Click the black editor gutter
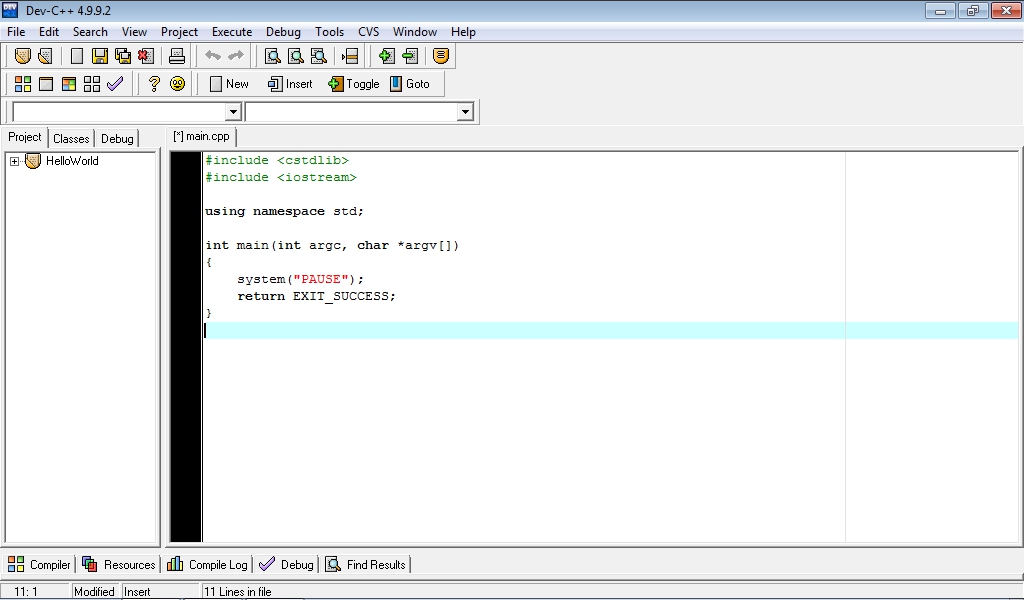 click(186, 346)
